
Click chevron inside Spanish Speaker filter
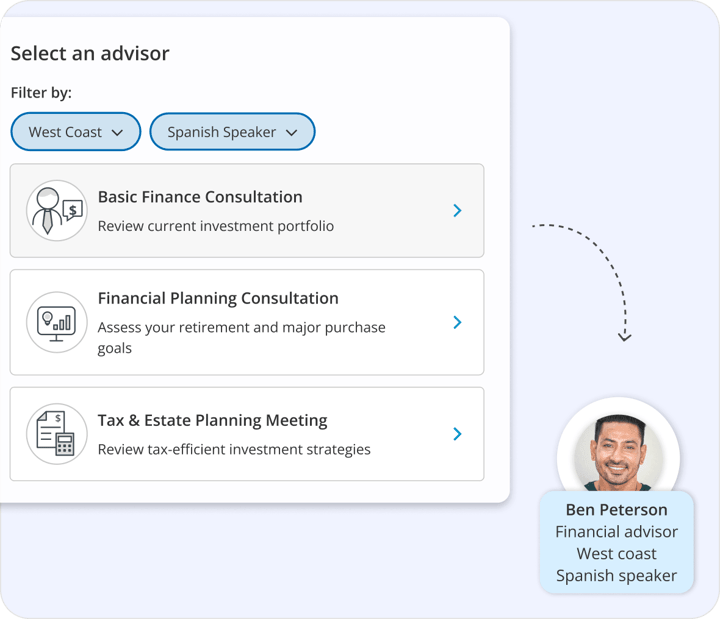(292, 133)
